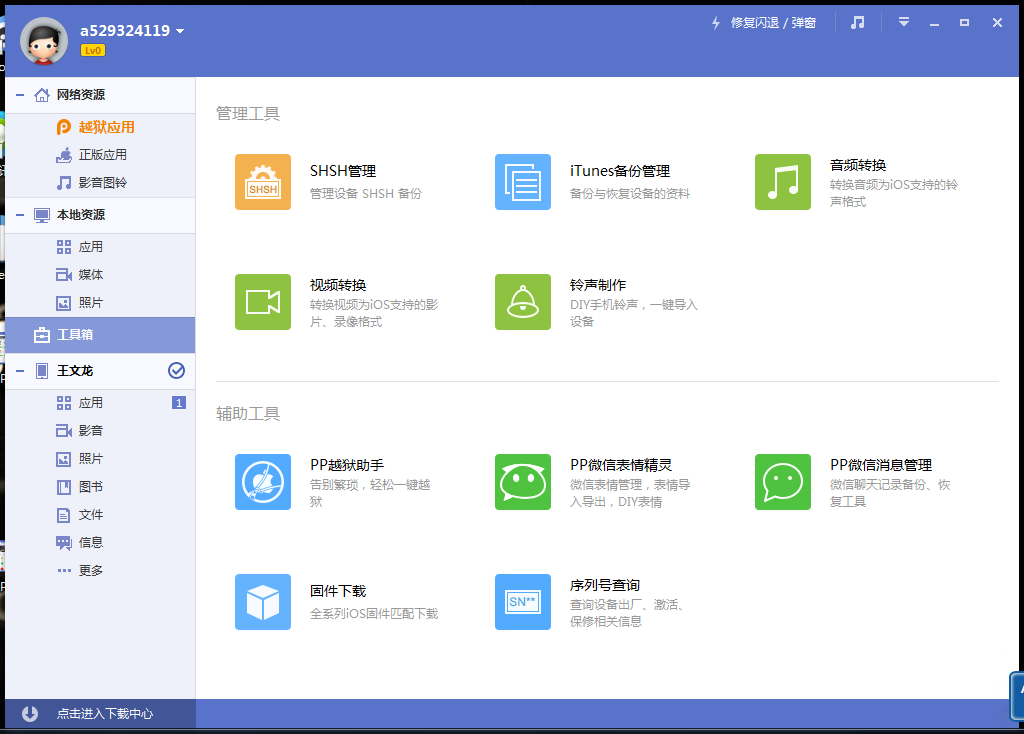
Task: Open the PP微信表情精灵 icon
Action: point(523,482)
